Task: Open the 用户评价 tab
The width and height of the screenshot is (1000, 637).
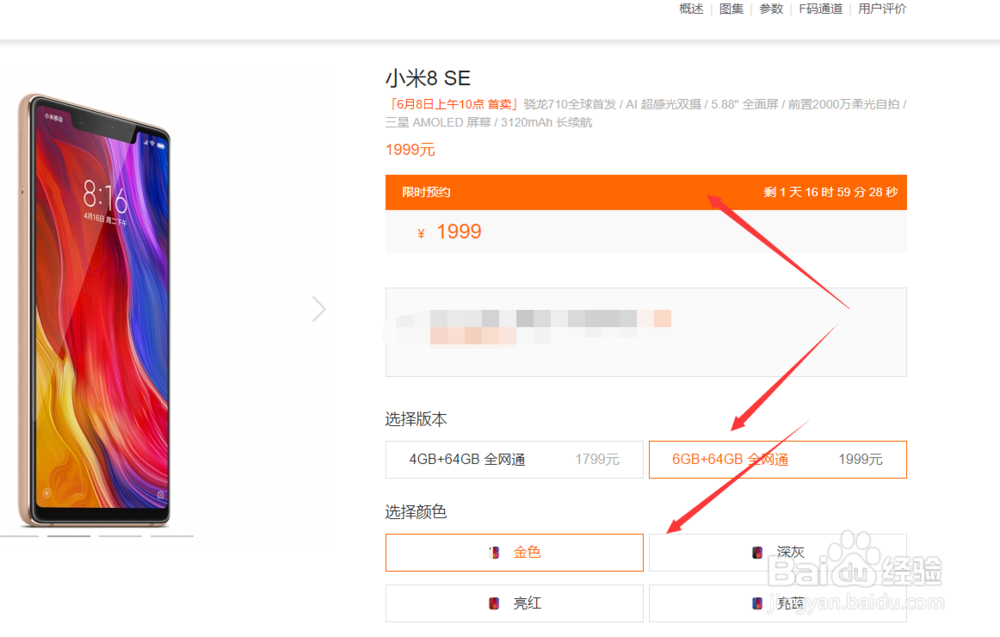Action: click(881, 9)
